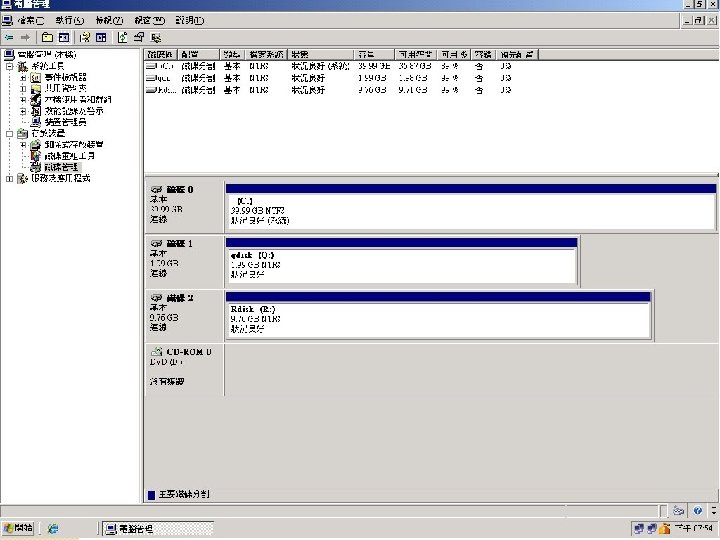Viewport: 720px width, 540px height.
Task: Expand the Local Users and Groups node
Action: [x=23, y=99]
